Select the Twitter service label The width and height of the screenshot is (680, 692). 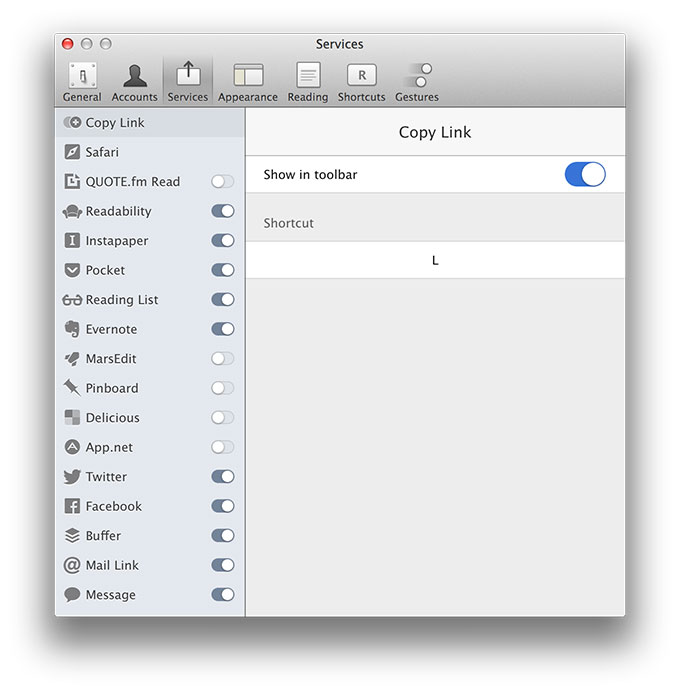click(106, 477)
